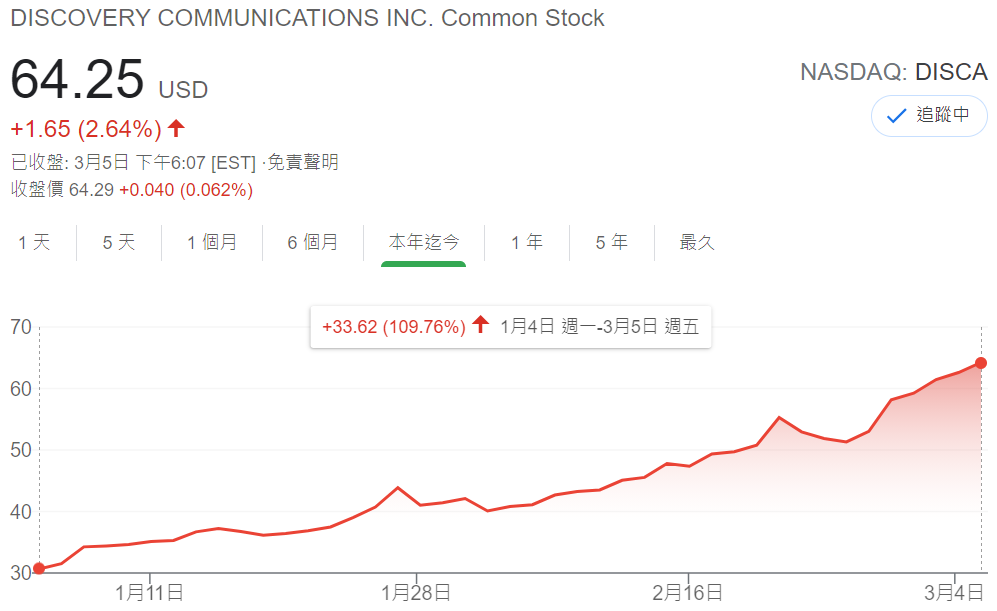
Task: Click the red end-point dot on chart
Action: coord(981,363)
